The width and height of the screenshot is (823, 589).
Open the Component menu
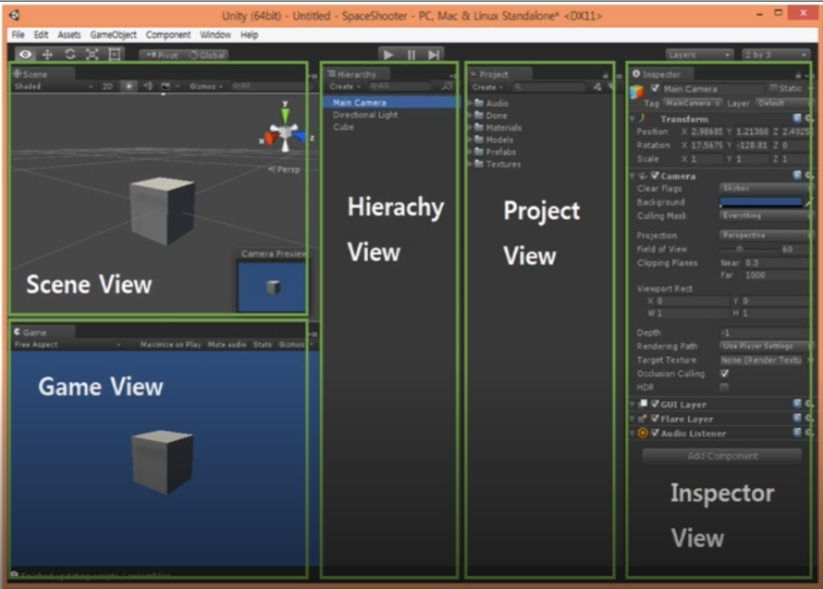[168, 35]
